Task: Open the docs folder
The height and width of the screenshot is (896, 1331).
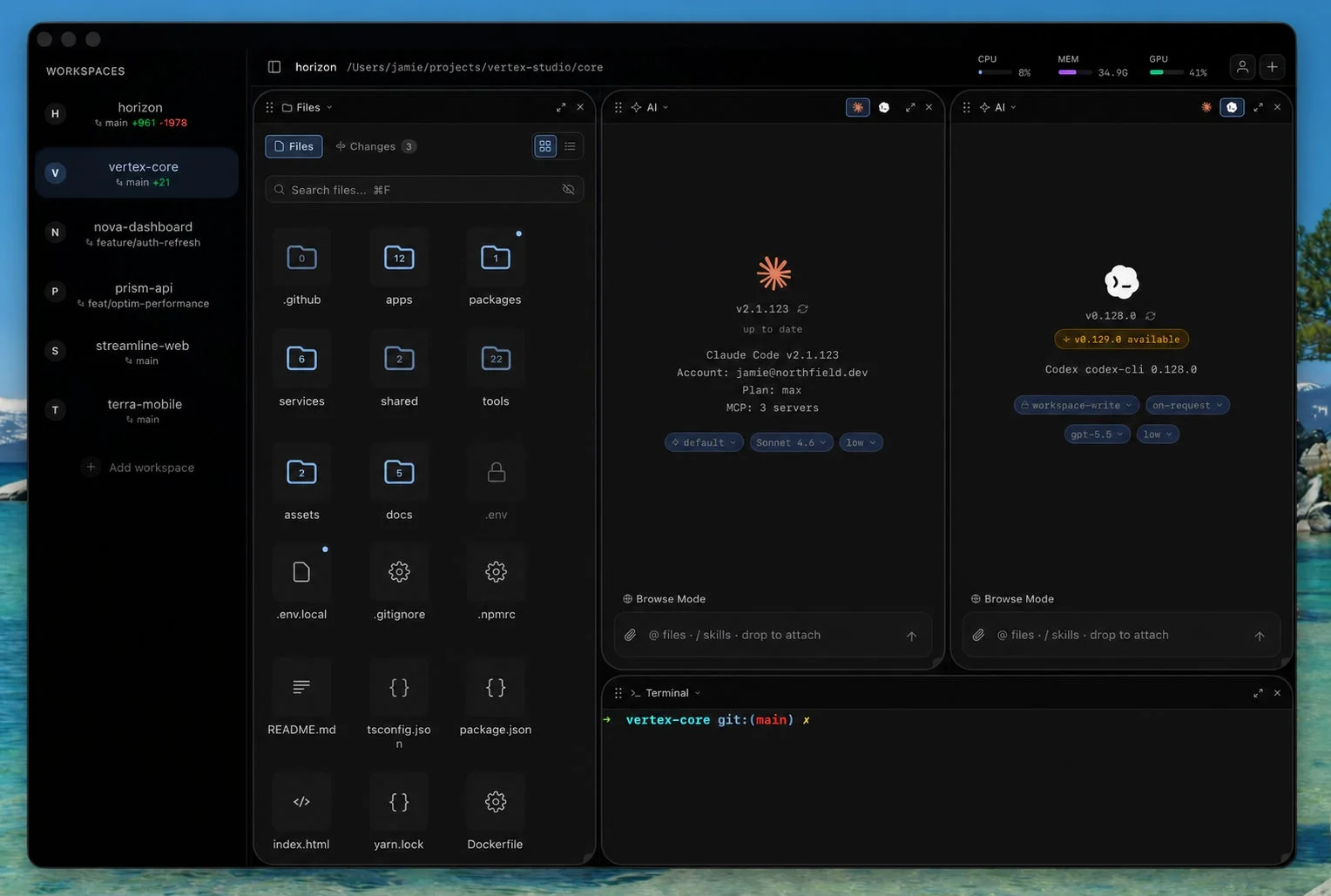Action: click(x=399, y=483)
